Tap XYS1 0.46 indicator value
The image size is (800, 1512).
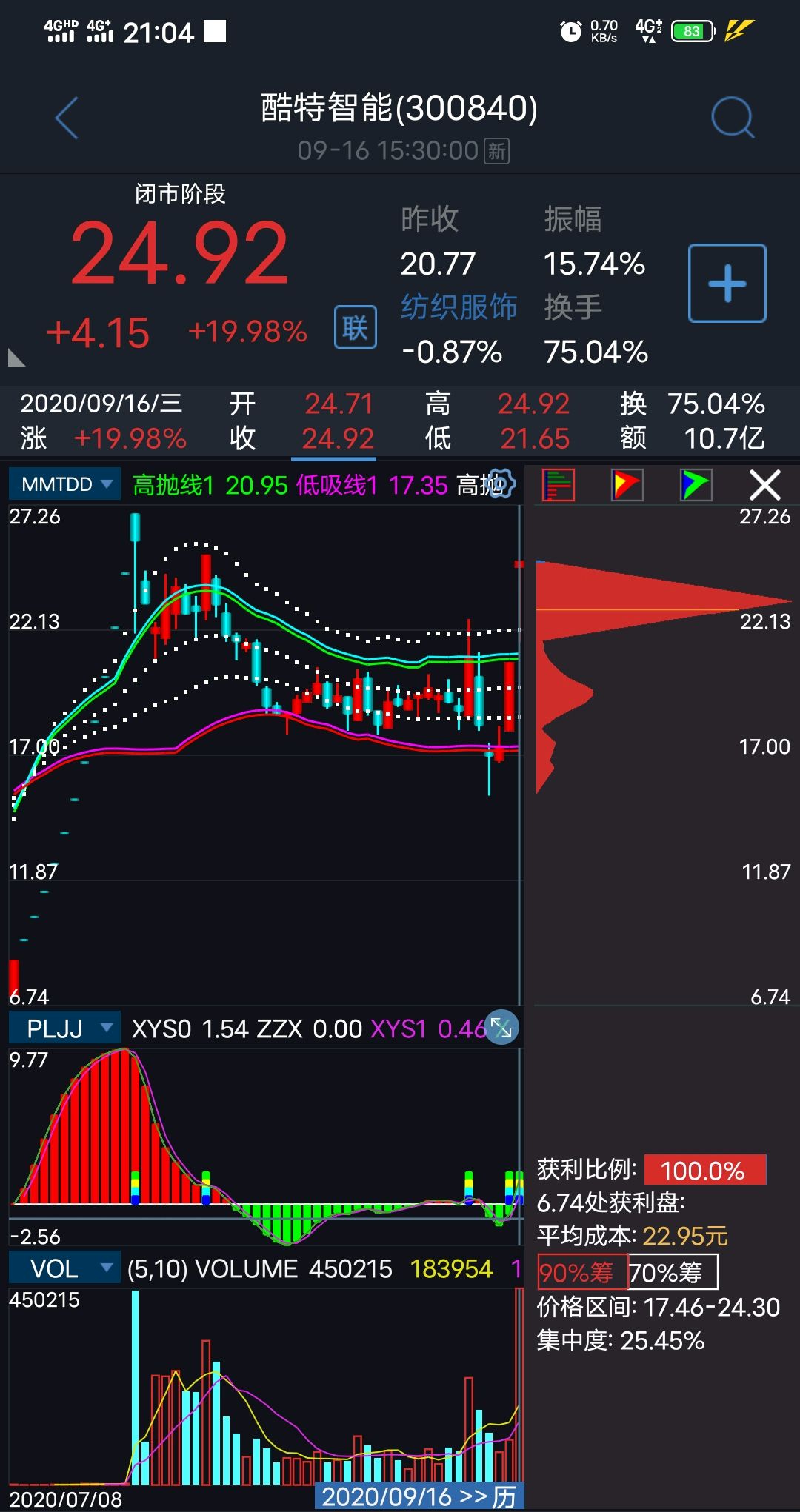(x=428, y=1028)
